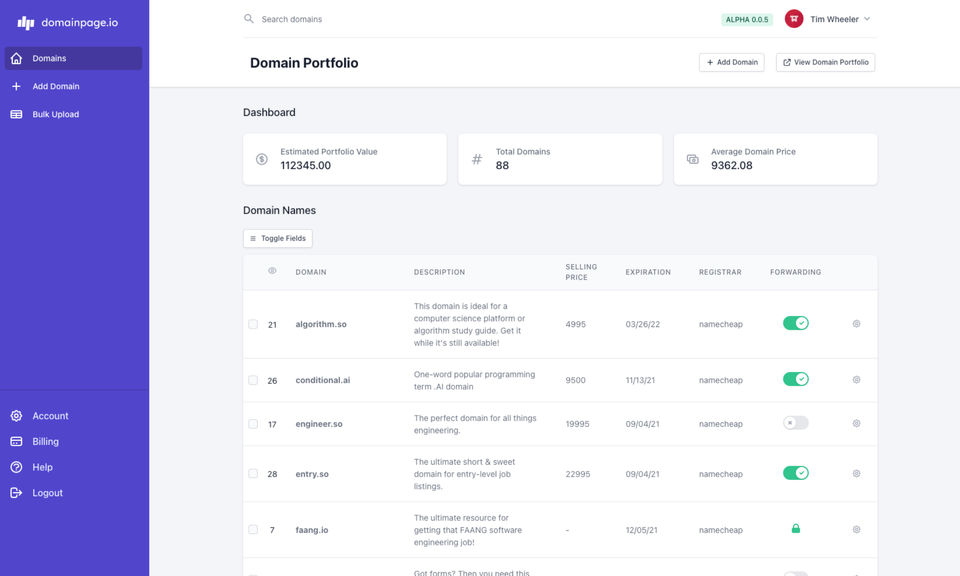
Task: Disable forwarding toggle for conditional.ai
Action: (x=796, y=379)
